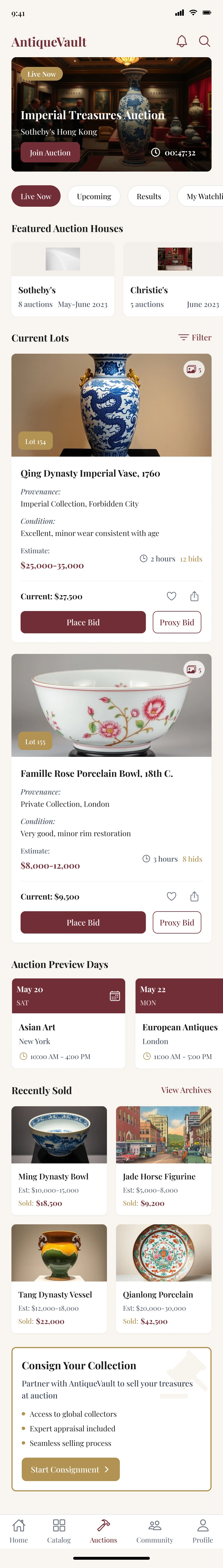Start Consignment with the chevron button
The image size is (223, 1568).
pyautogui.click(x=71, y=1469)
